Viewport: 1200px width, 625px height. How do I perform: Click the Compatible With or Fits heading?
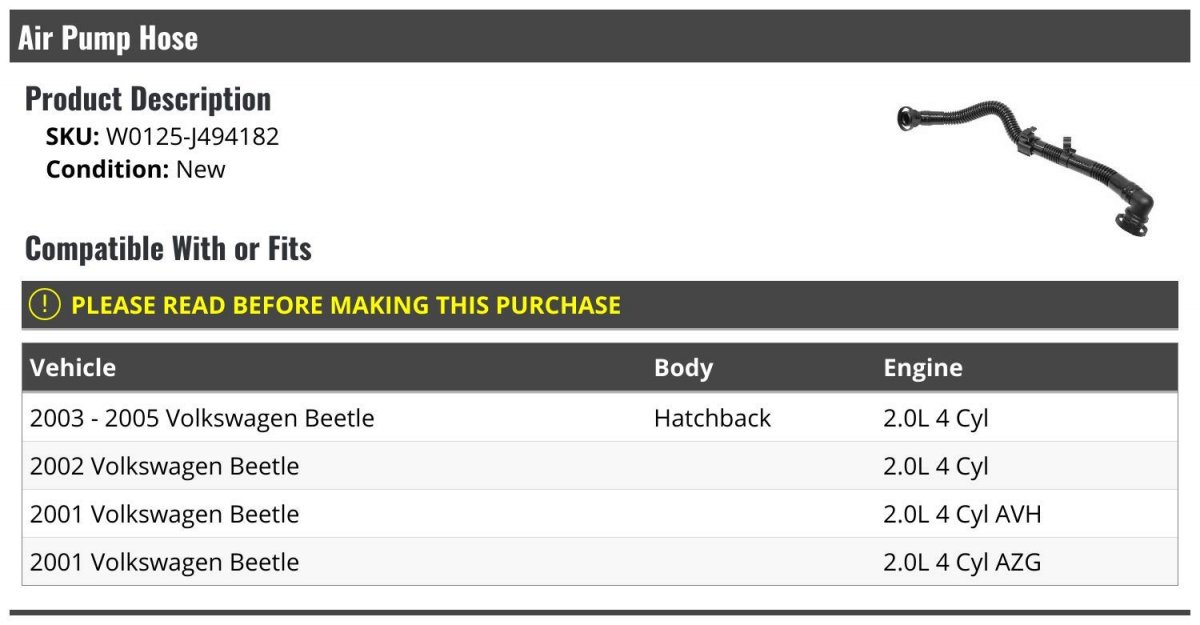point(168,248)
